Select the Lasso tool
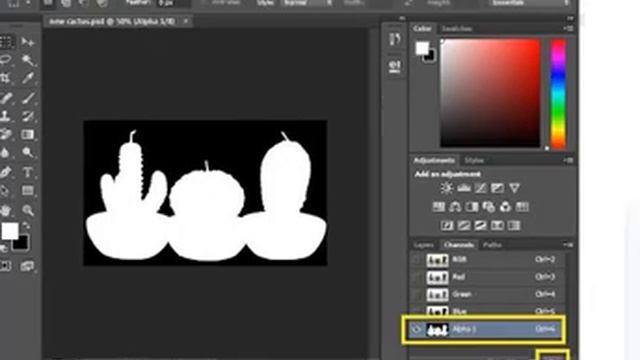640x360 pixels. coord(6,60)
